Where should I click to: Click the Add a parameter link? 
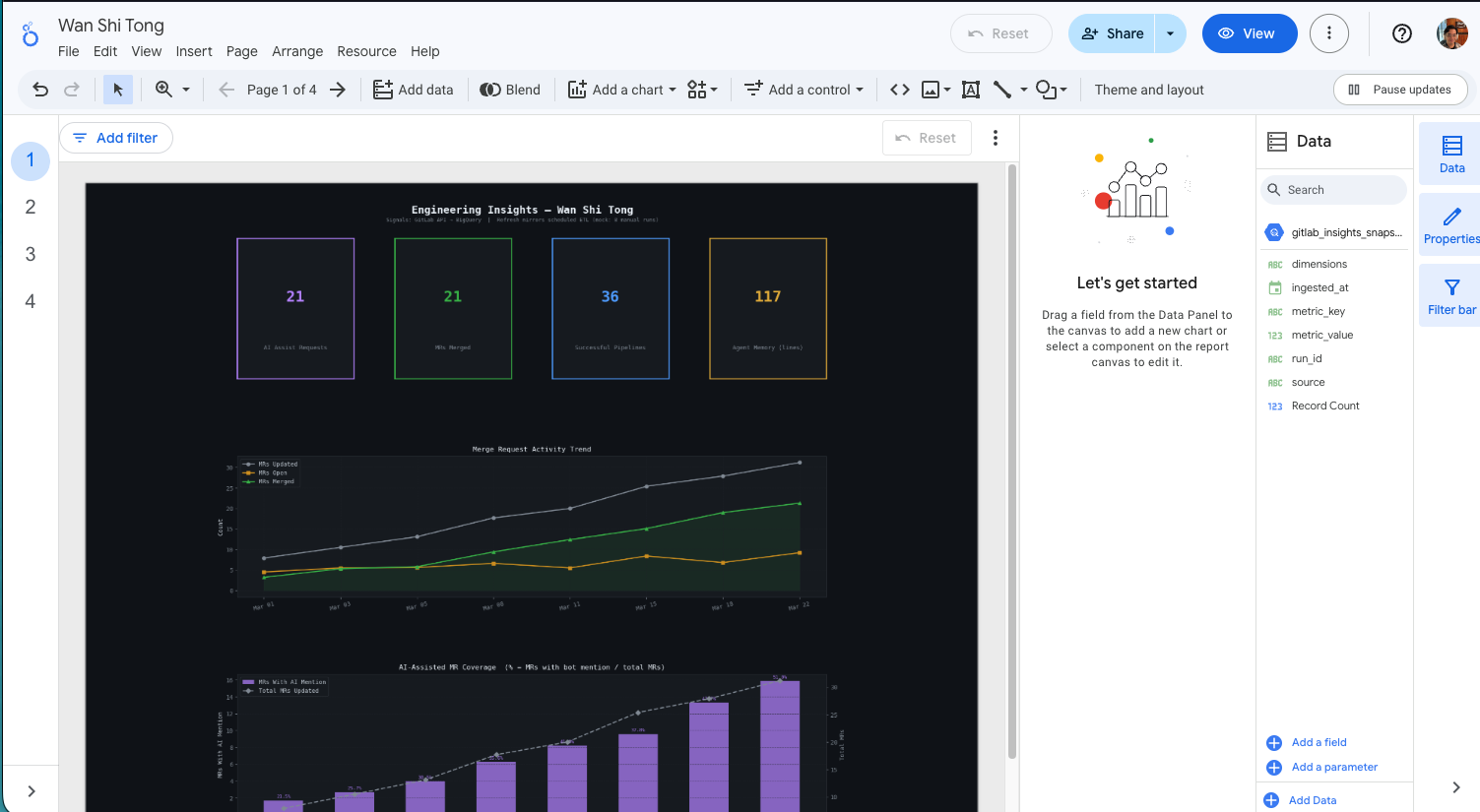pos(1334,767)
